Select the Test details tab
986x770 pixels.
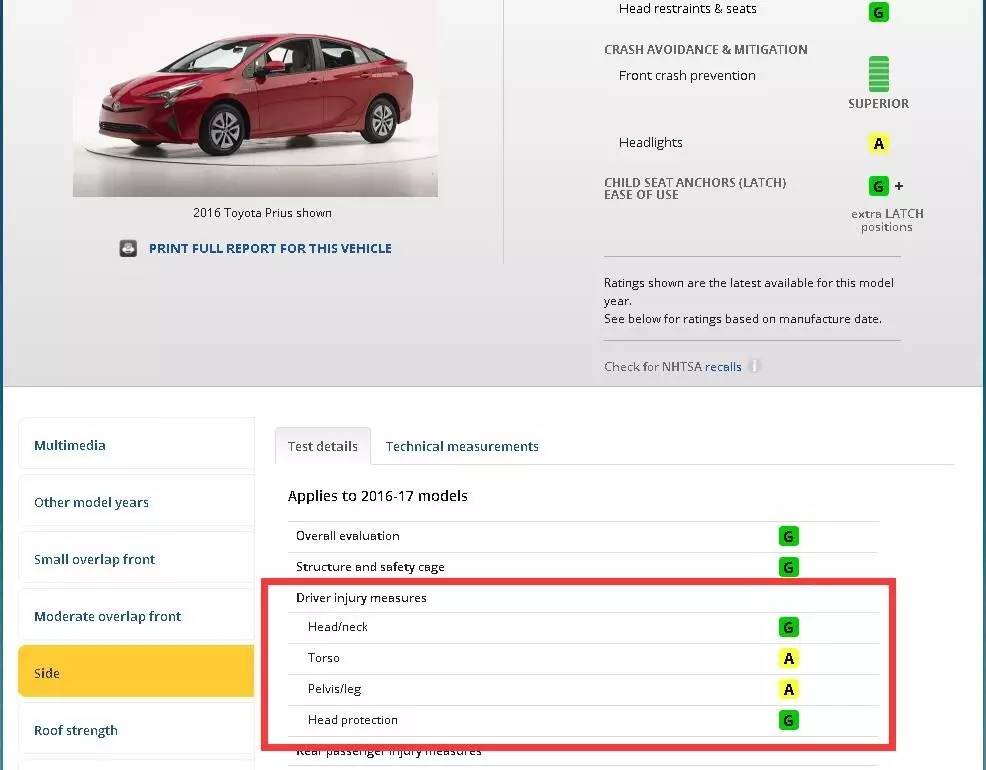pyautogui.click(x=322, y=447)
